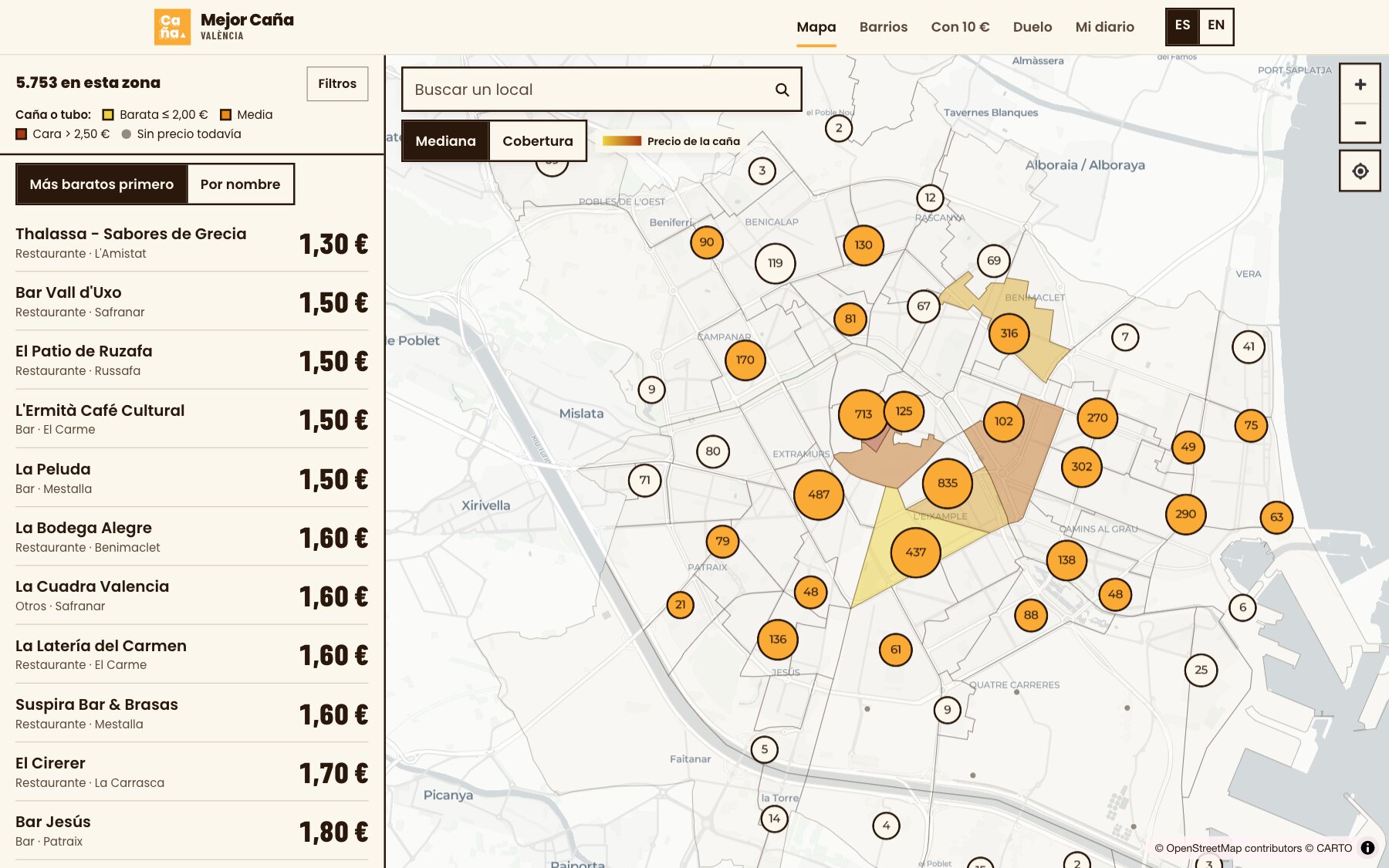The height and width of the screenshot is (868, 1389).
Task: Open the OpenStreetMap contributors link
Action: pos(1233,848)
